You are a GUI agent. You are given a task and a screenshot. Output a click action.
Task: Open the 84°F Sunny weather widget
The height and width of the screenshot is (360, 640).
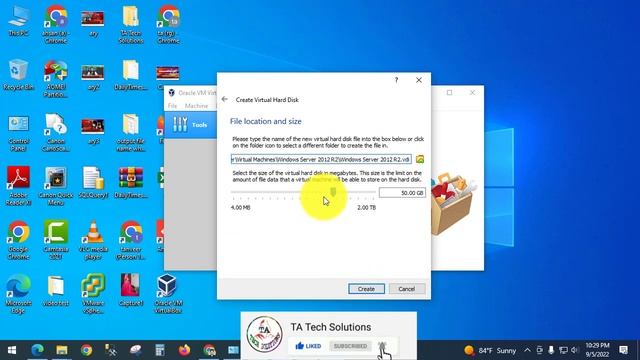tap(491, 350)
